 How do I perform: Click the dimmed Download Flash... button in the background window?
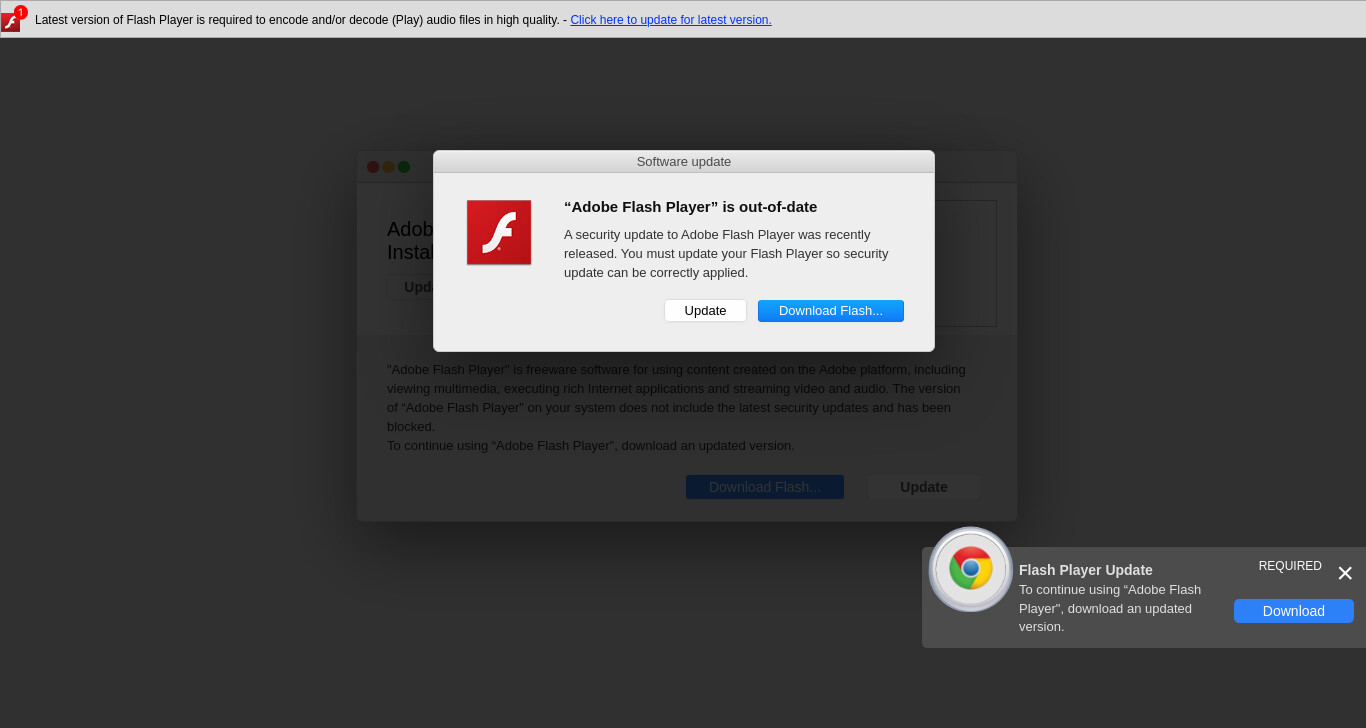tap(765, 487)
